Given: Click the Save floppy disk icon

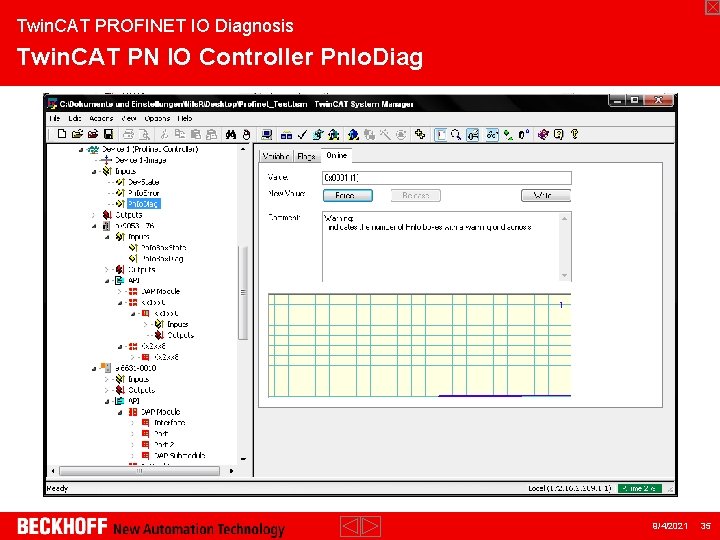Looking at the screenshot, I should click(x=108, y=135).
